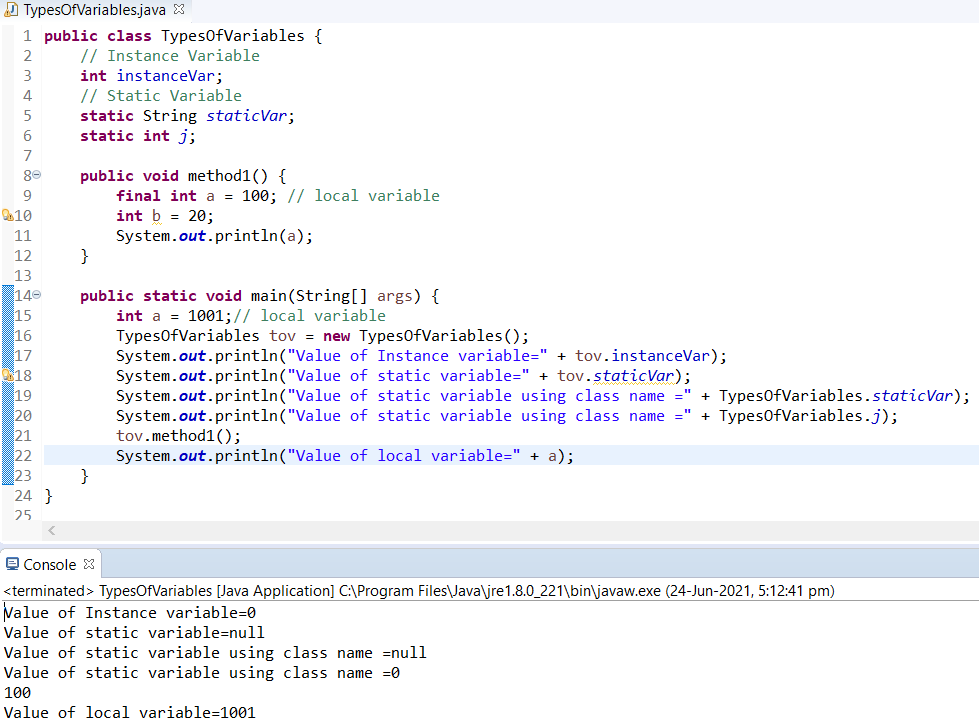
Task: Click line number 7 in the gutter
Action: point(27,156)
